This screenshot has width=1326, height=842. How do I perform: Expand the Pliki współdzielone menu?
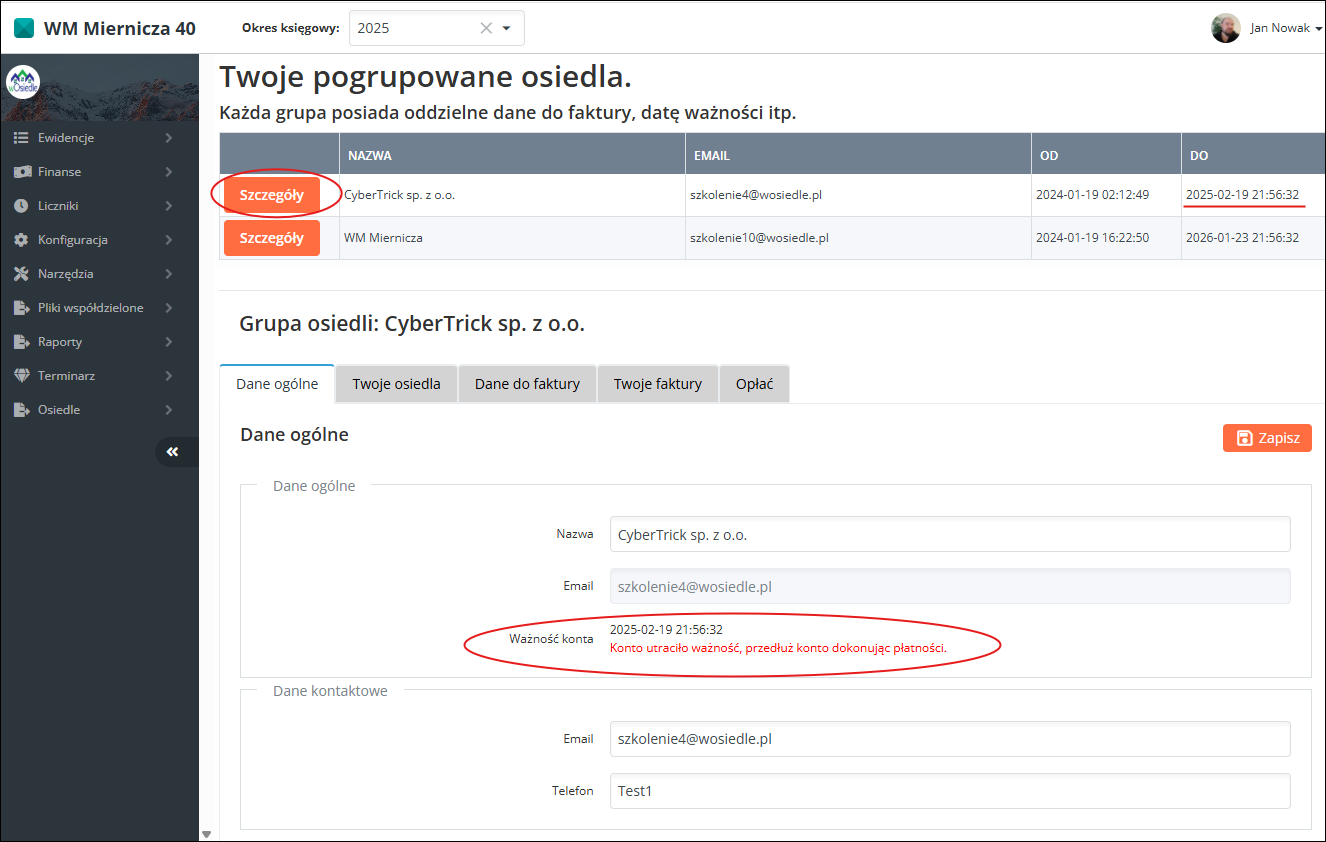[90, 308]
